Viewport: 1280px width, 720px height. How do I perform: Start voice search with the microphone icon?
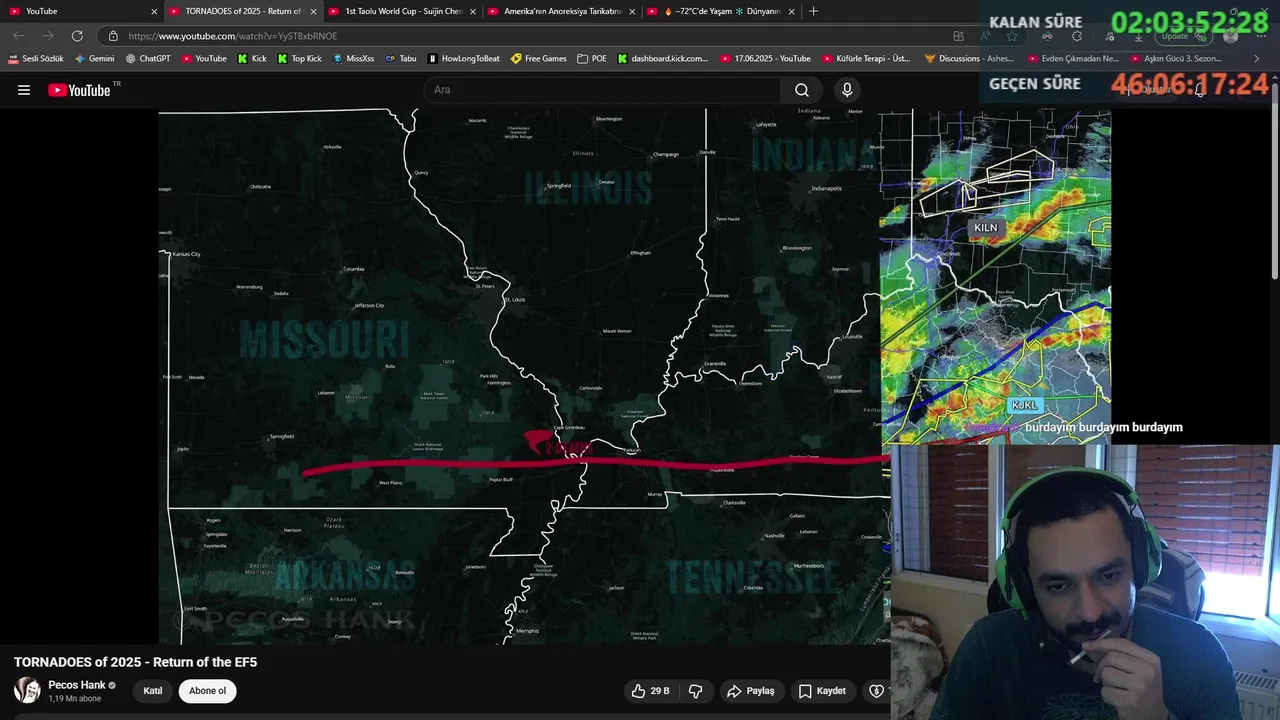(x=847, y=90)
